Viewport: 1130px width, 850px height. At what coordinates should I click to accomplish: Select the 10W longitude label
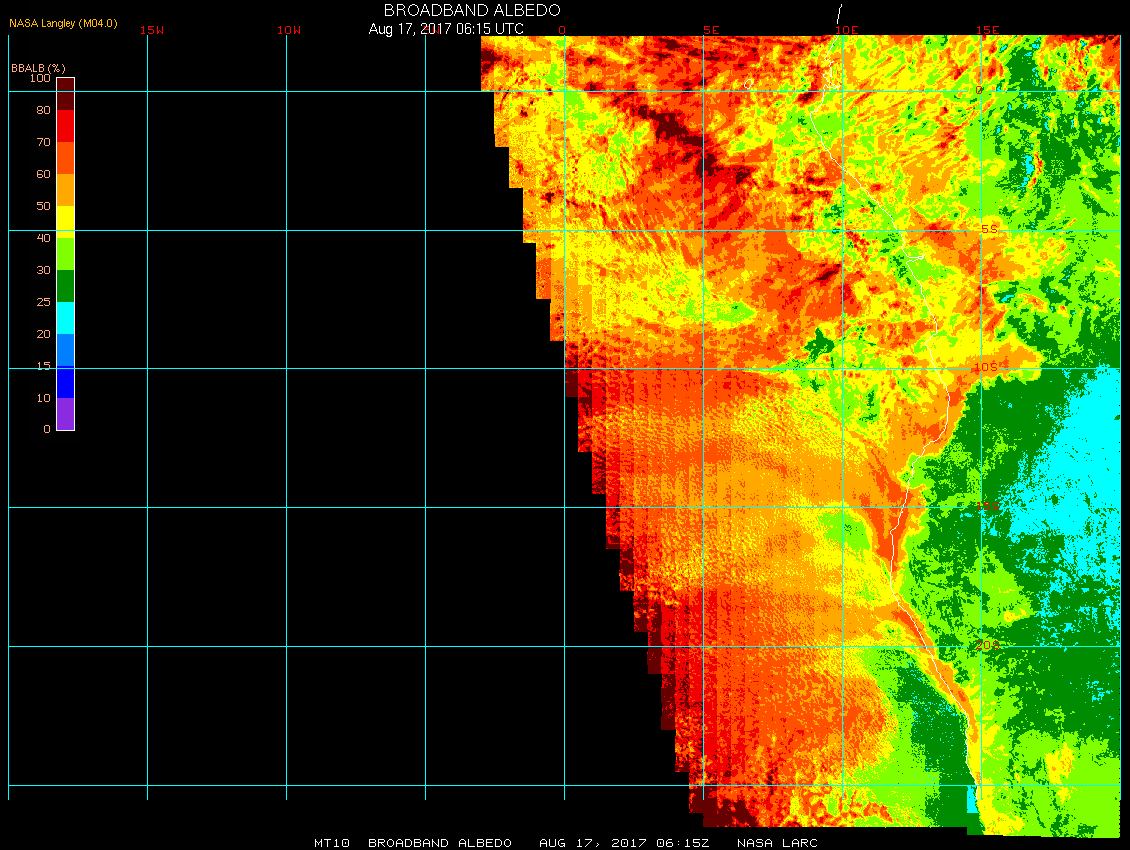[289, 30]
